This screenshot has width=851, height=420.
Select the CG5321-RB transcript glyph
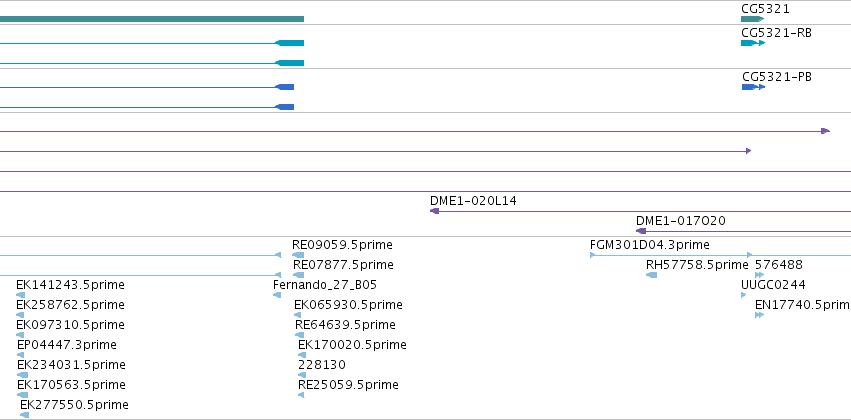pyautogui.click(x=753, y=43)
